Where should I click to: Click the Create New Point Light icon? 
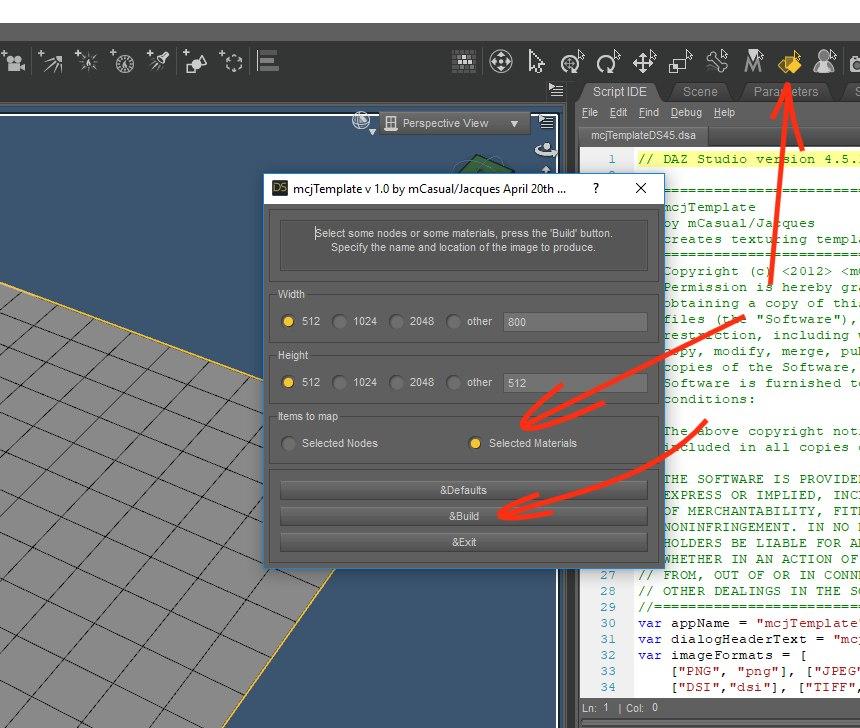tap(87, 61)
